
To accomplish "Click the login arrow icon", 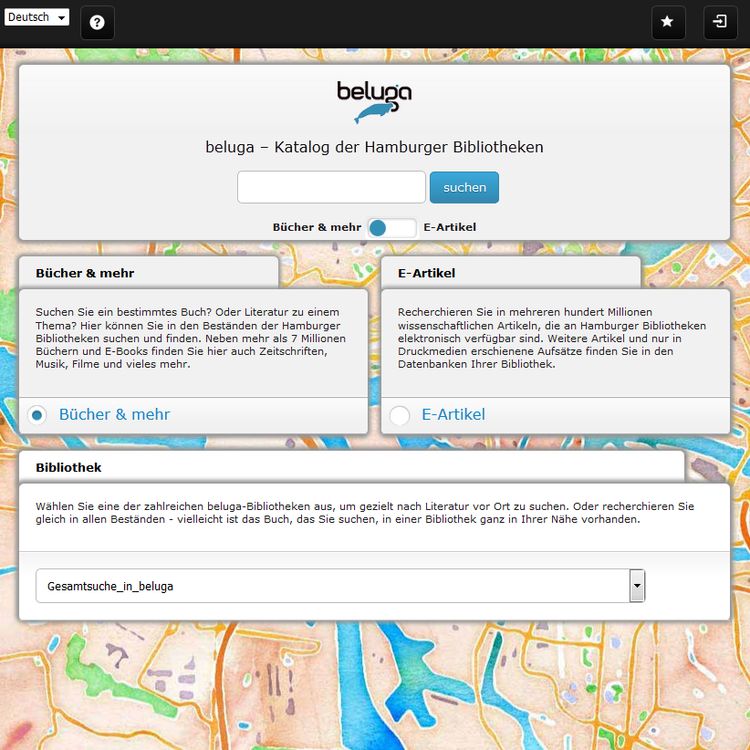I will tap(720, 22).
